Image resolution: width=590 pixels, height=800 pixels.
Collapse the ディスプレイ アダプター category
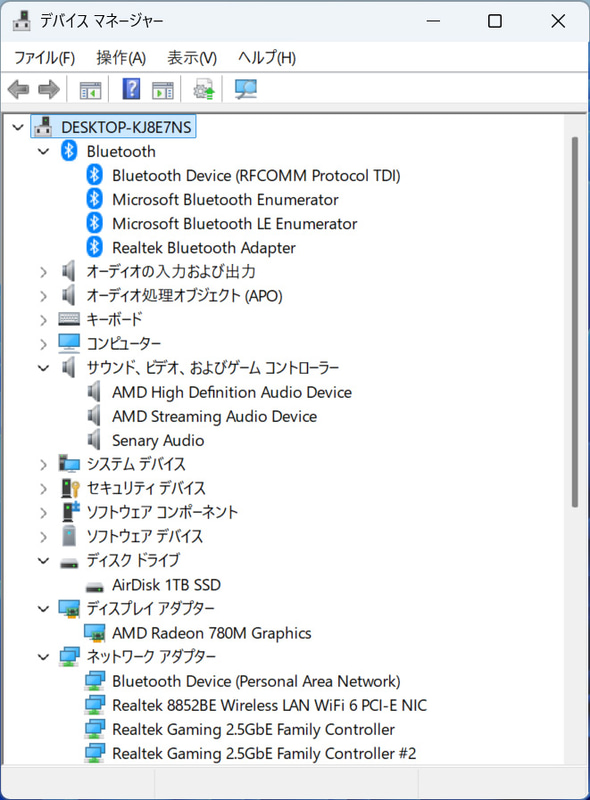[42, 608]
